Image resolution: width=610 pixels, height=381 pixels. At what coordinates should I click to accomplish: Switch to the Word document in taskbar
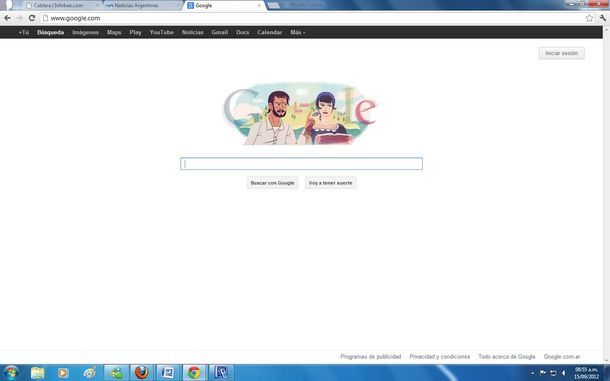pyautogui.click(x=168, y=373)
